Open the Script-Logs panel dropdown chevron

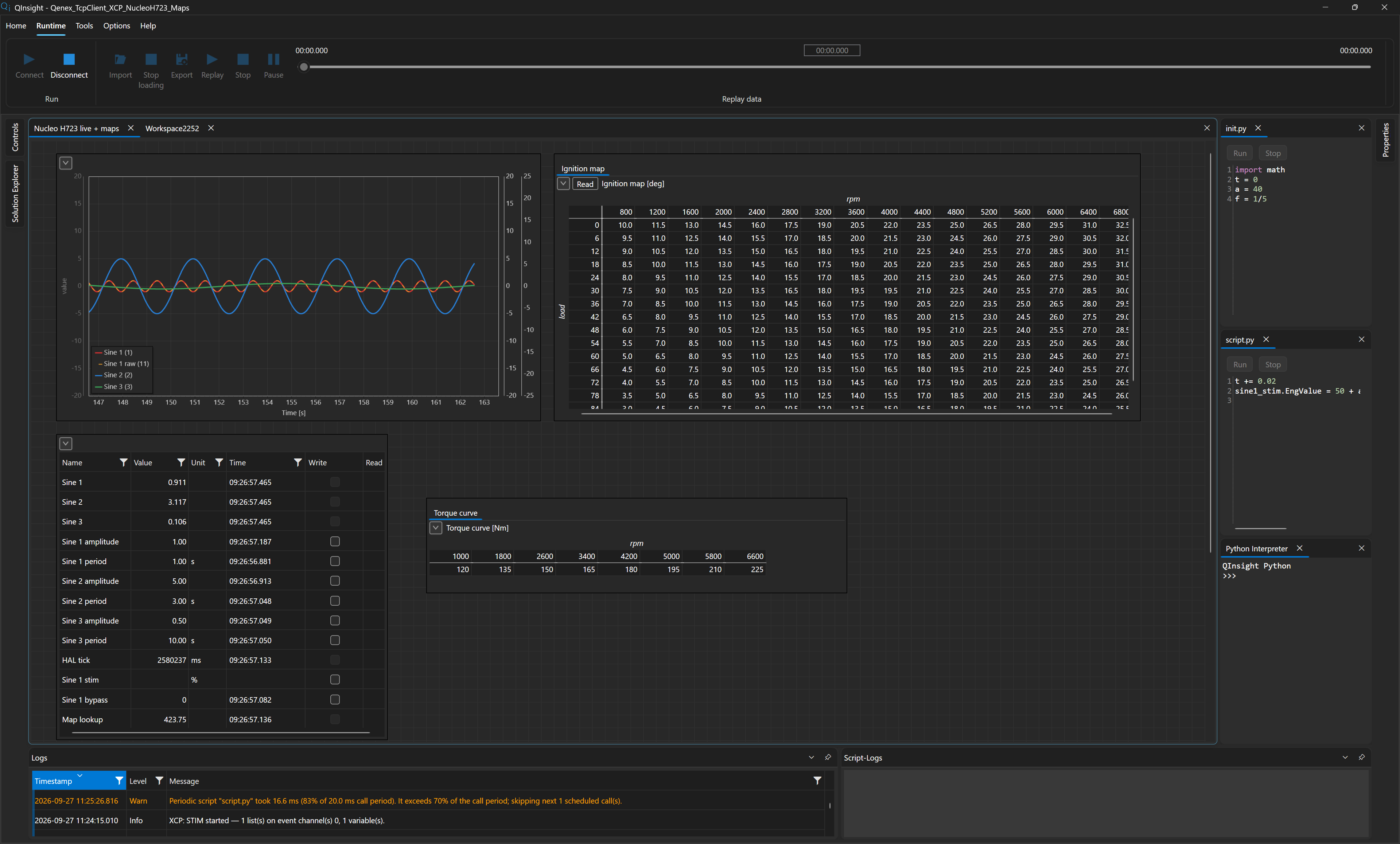click(x=1345, y=757)
